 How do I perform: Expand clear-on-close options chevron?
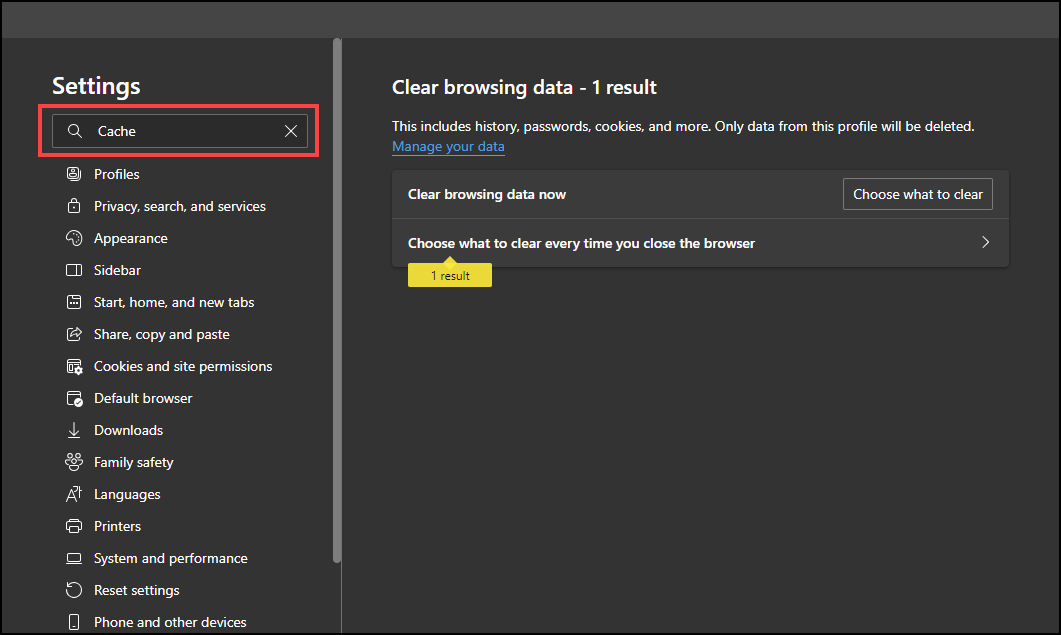(x=985, y=243)
